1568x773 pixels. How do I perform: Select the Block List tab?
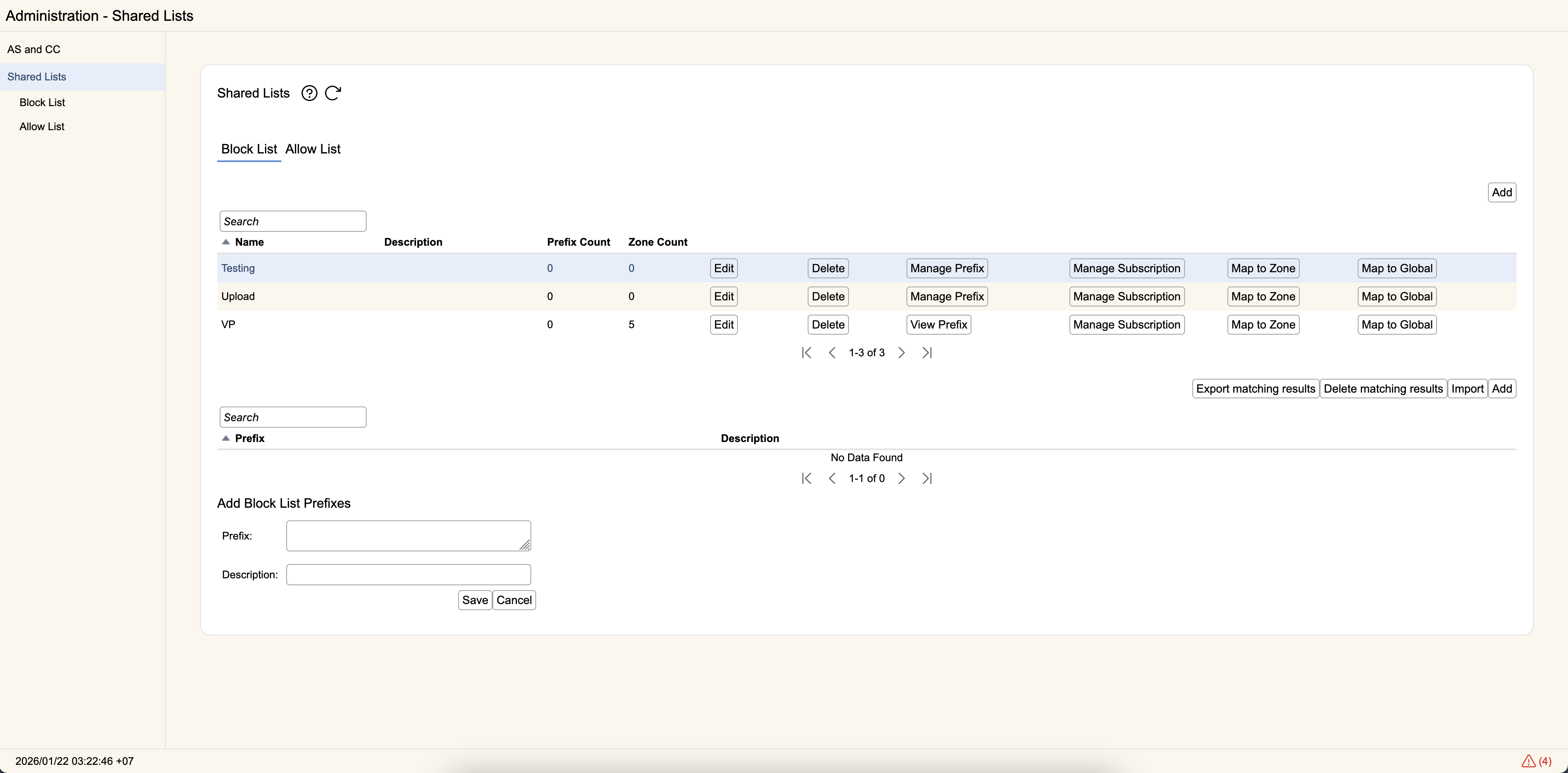(249, 149)
